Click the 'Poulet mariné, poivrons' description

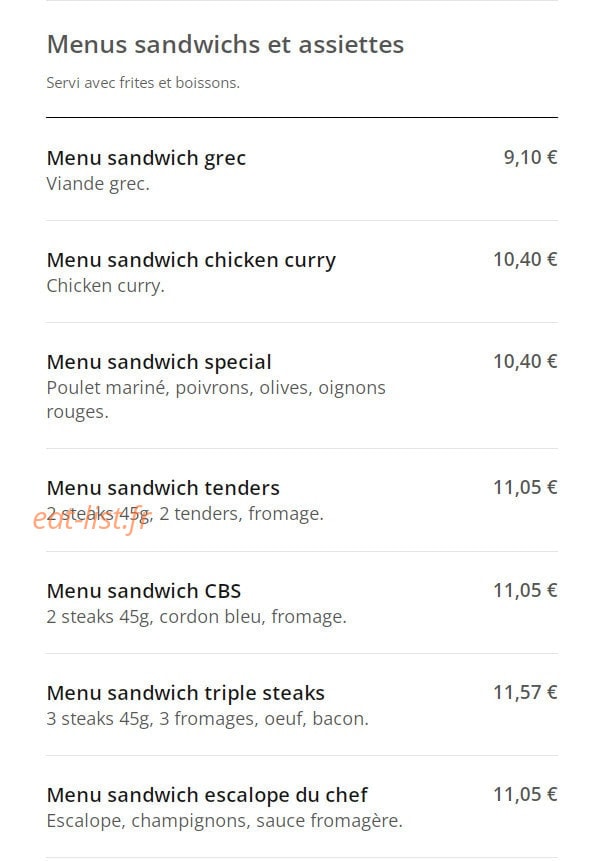[x=216, y=400]
